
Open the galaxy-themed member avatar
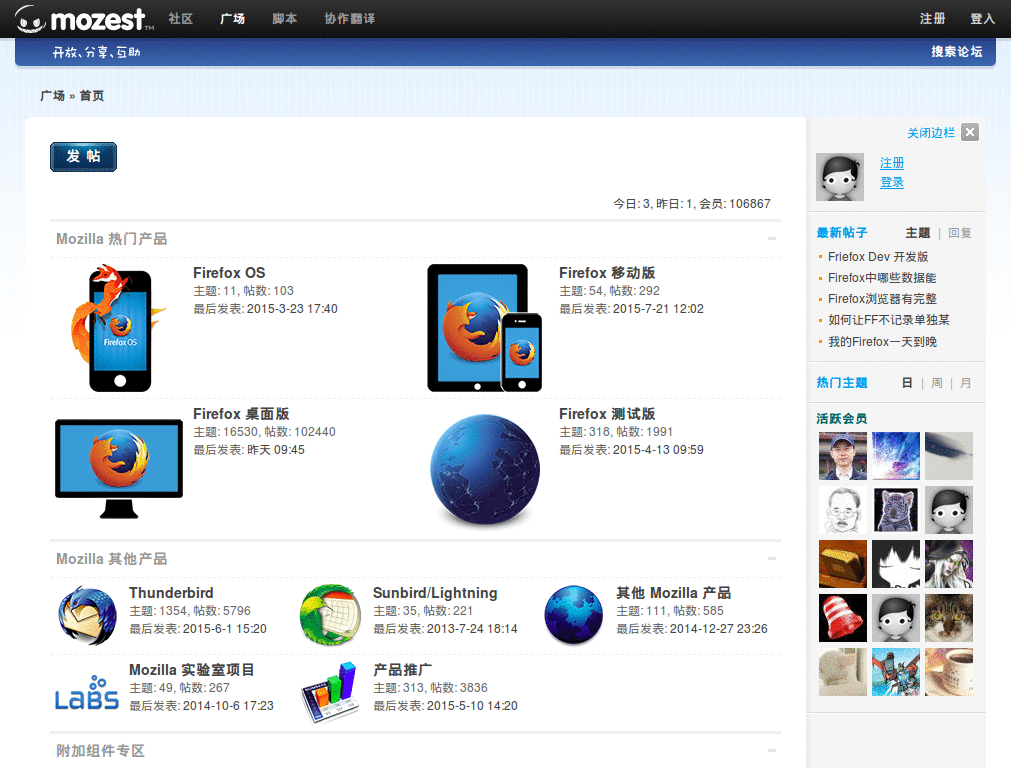click(896, 456)
